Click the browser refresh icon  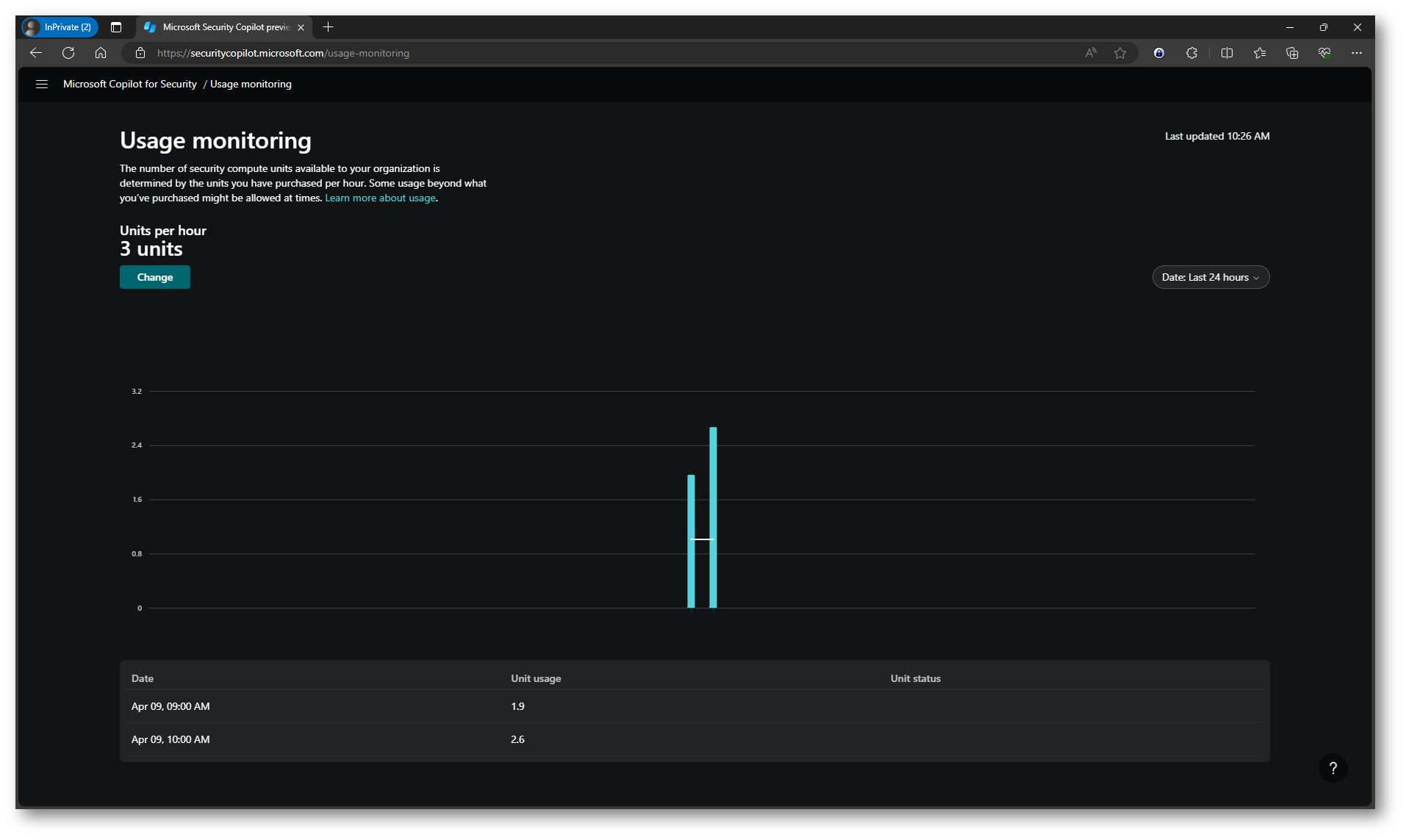(x=68, y=53)
